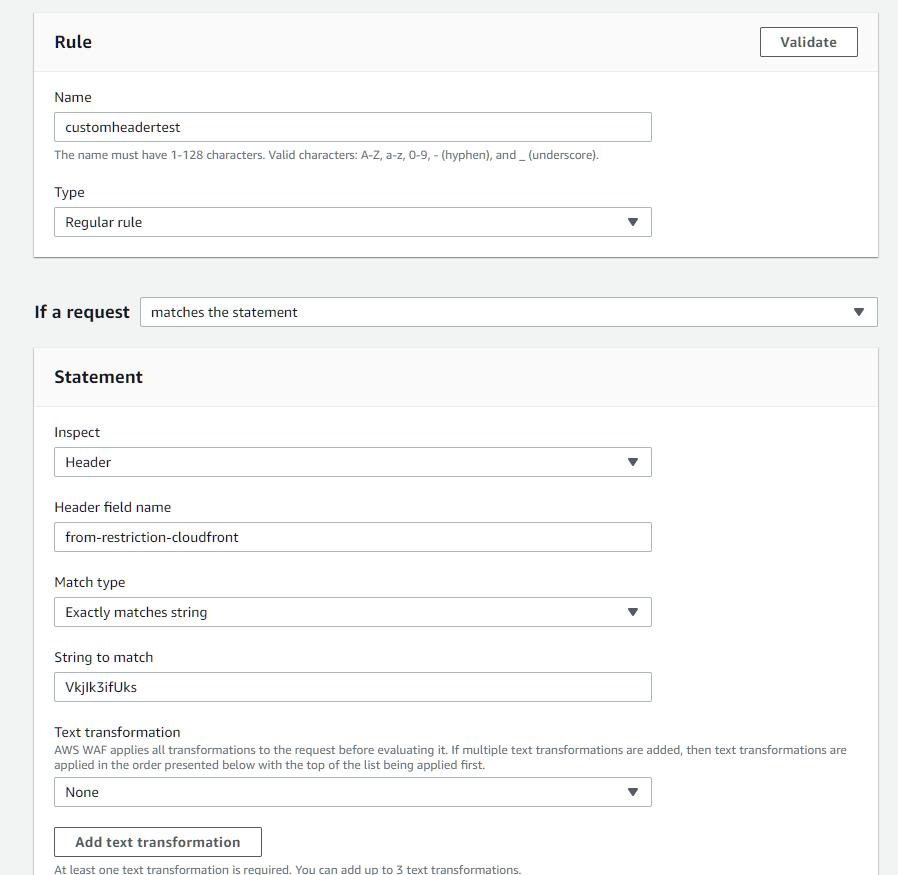This screenshot has height=875, width=898.
Task: Click the arrow icon on the Match type dropdown
Action: (632, 612)
